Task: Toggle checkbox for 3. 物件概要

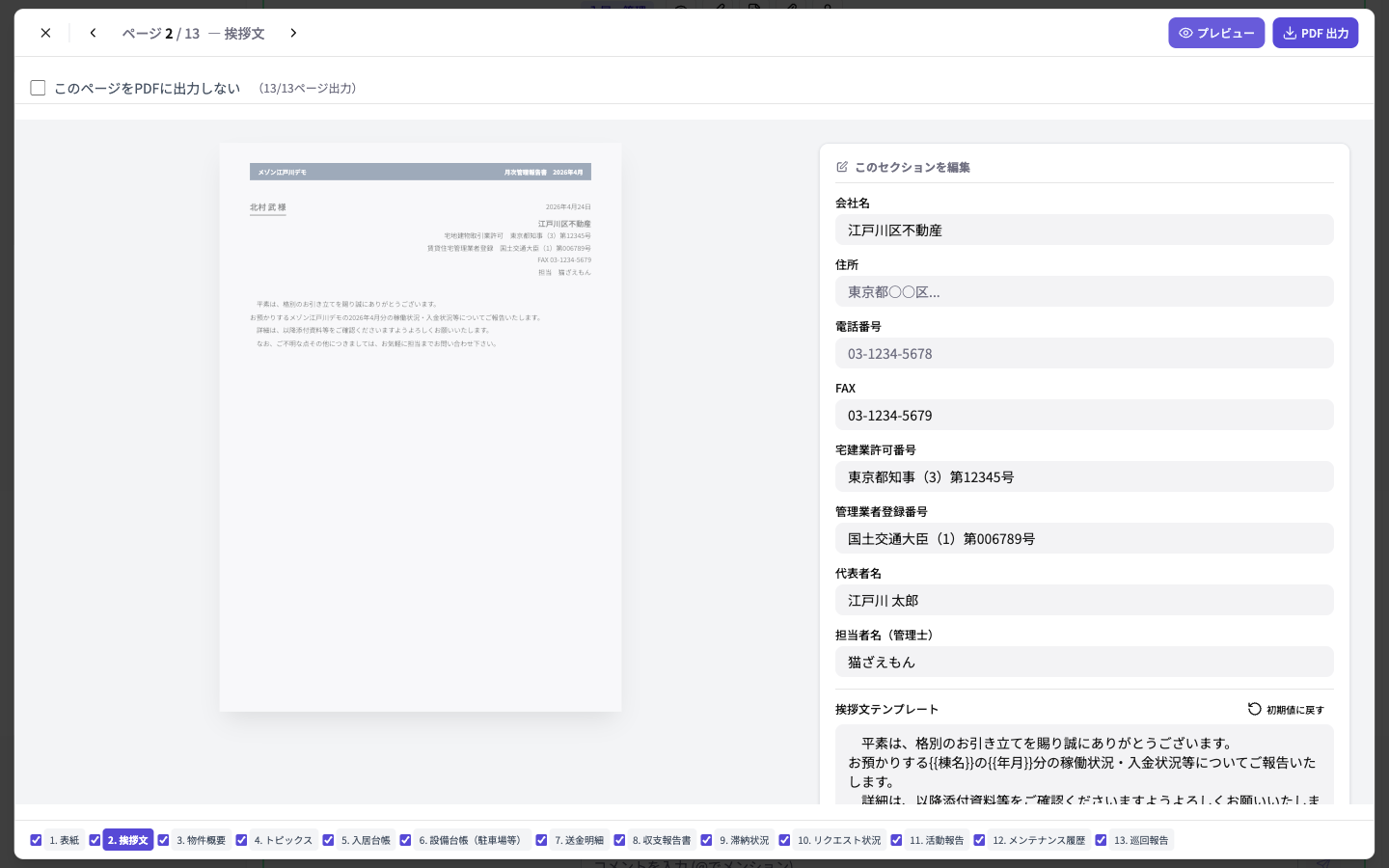Action: 163,840
